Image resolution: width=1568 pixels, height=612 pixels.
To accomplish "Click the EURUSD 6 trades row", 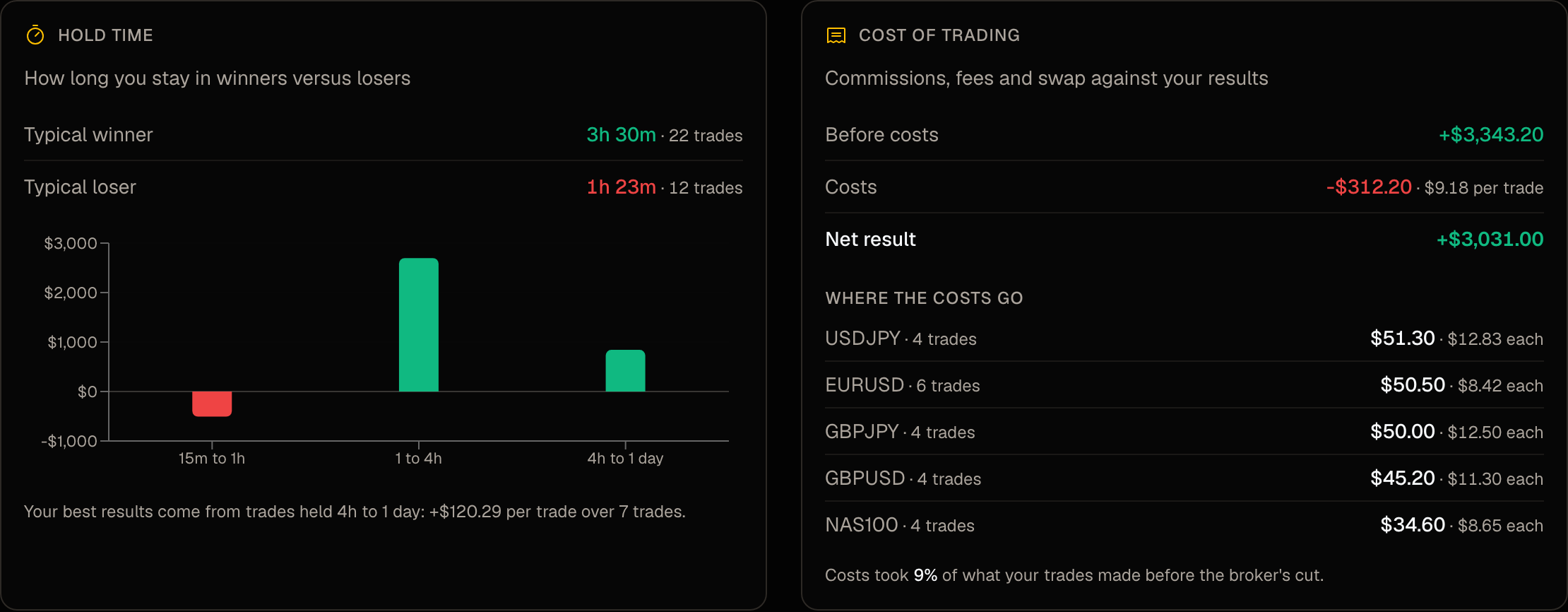I will point(1184,385).
